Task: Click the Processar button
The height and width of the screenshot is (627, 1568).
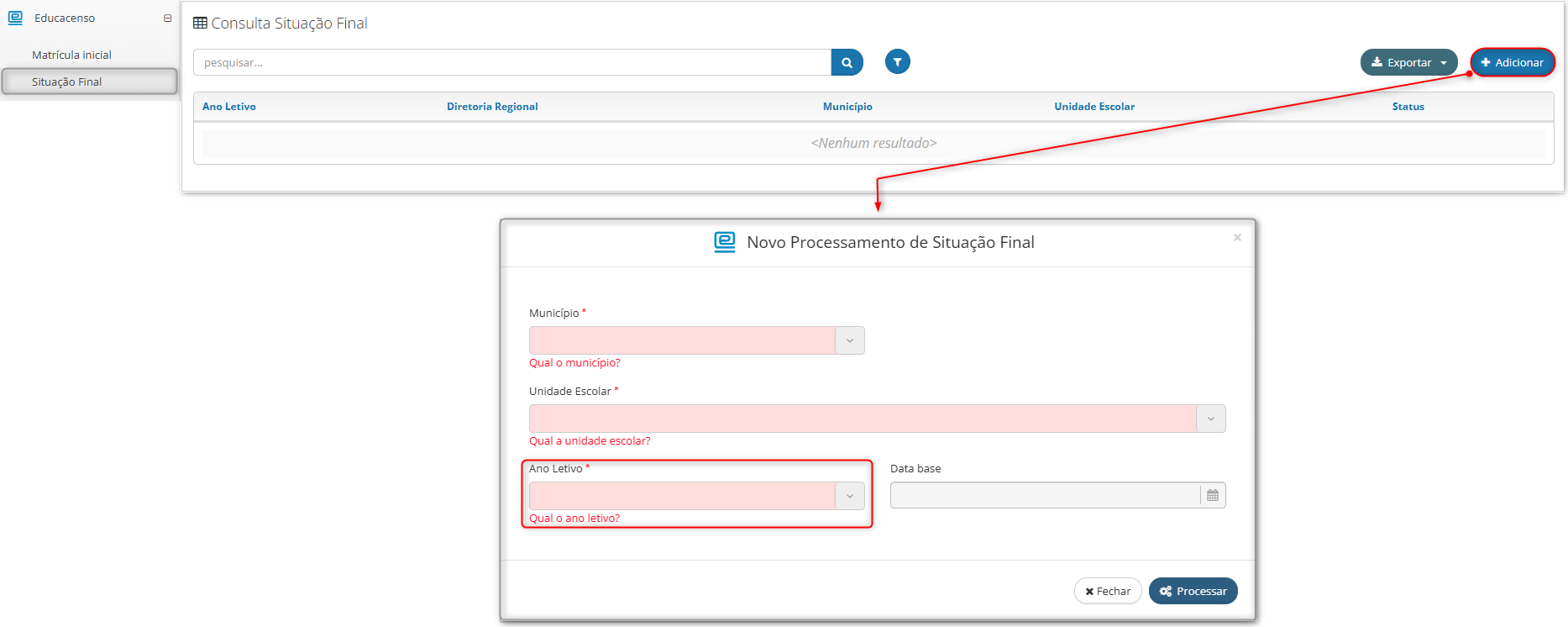Action: click(x=1193, y=591)
